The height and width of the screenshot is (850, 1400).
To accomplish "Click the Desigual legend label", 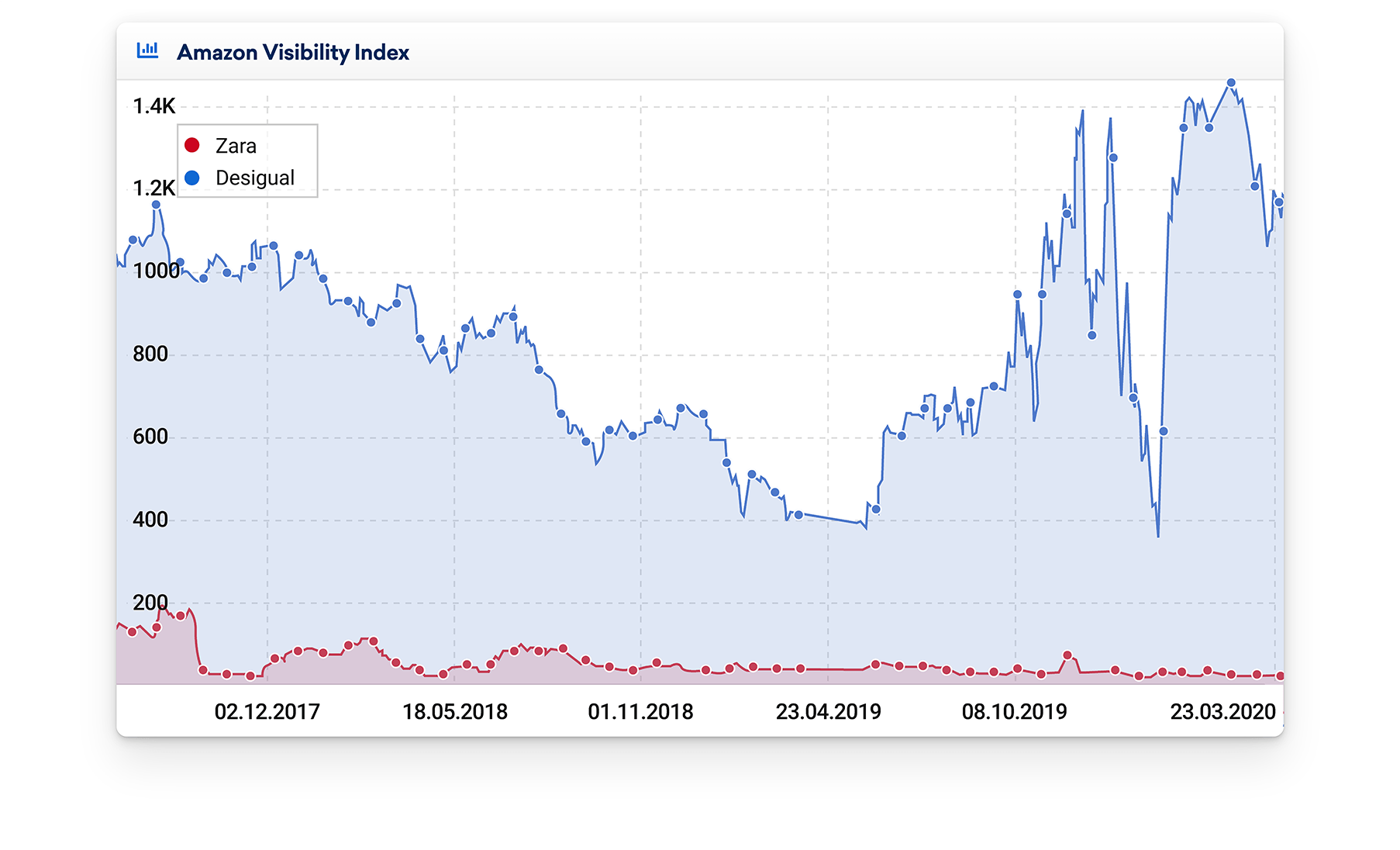I will (254, 178).
